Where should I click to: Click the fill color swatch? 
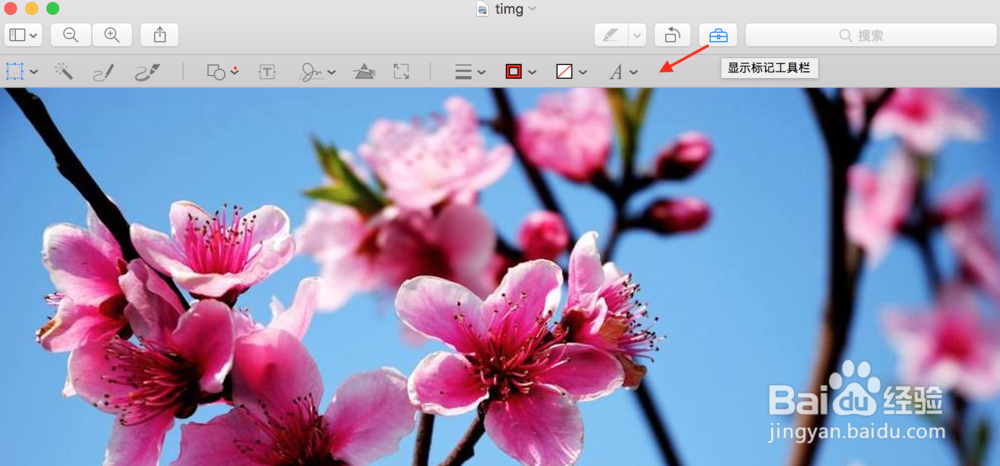tap(564, 71)
